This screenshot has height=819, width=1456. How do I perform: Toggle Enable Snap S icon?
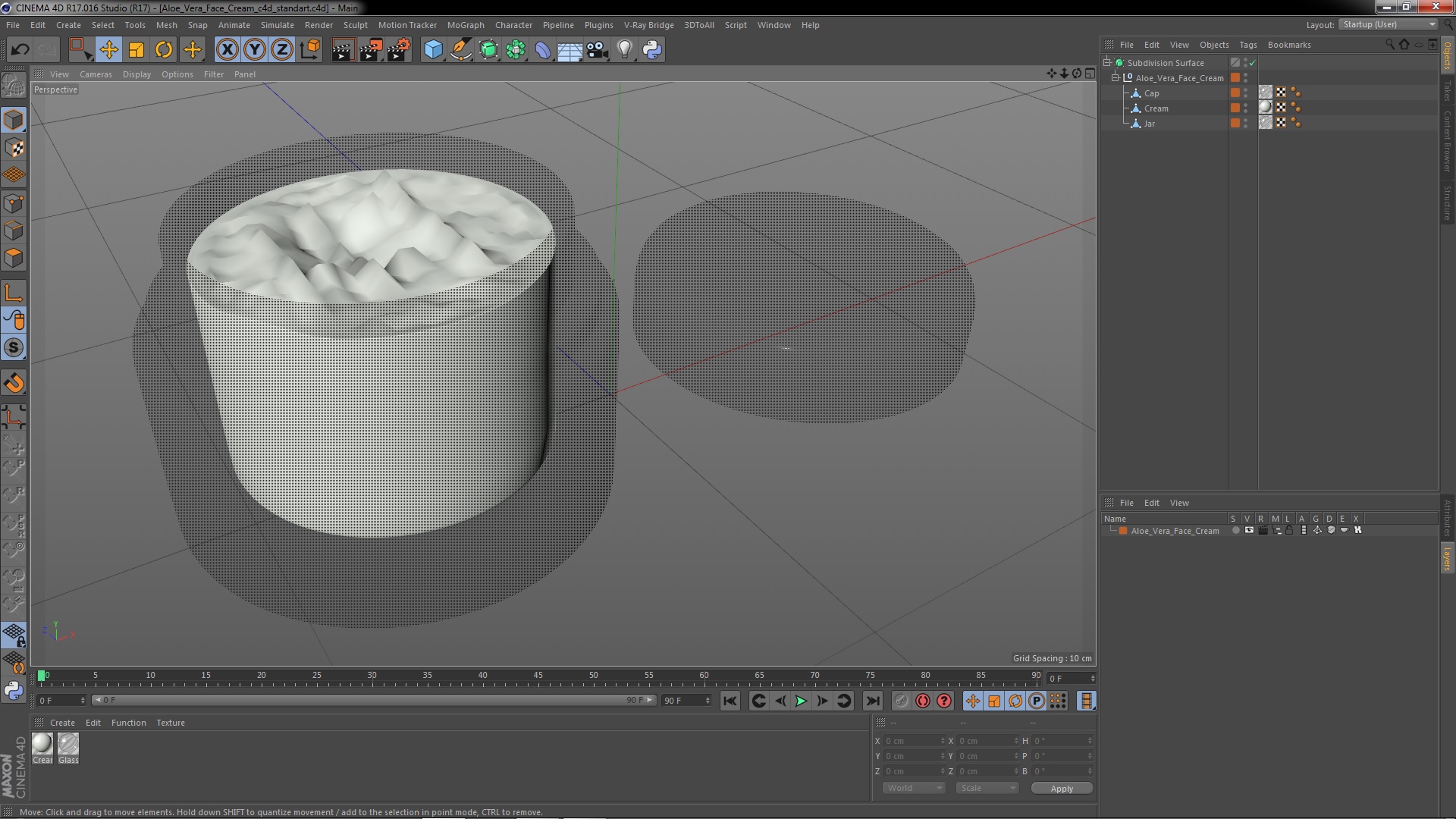(x=14, y=347)
